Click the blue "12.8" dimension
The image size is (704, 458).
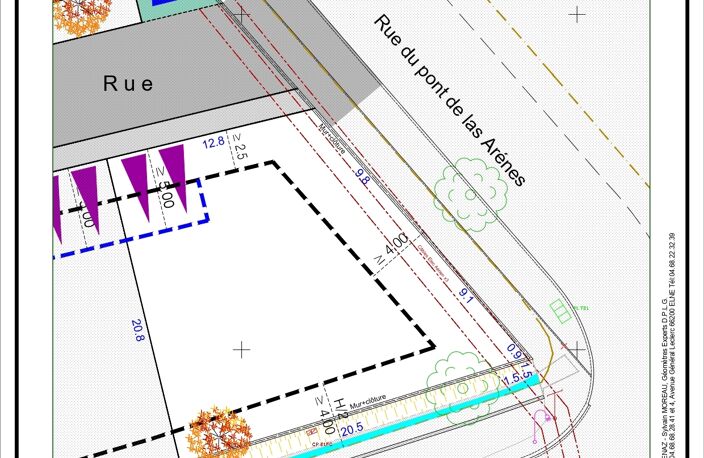coord(213,143)
